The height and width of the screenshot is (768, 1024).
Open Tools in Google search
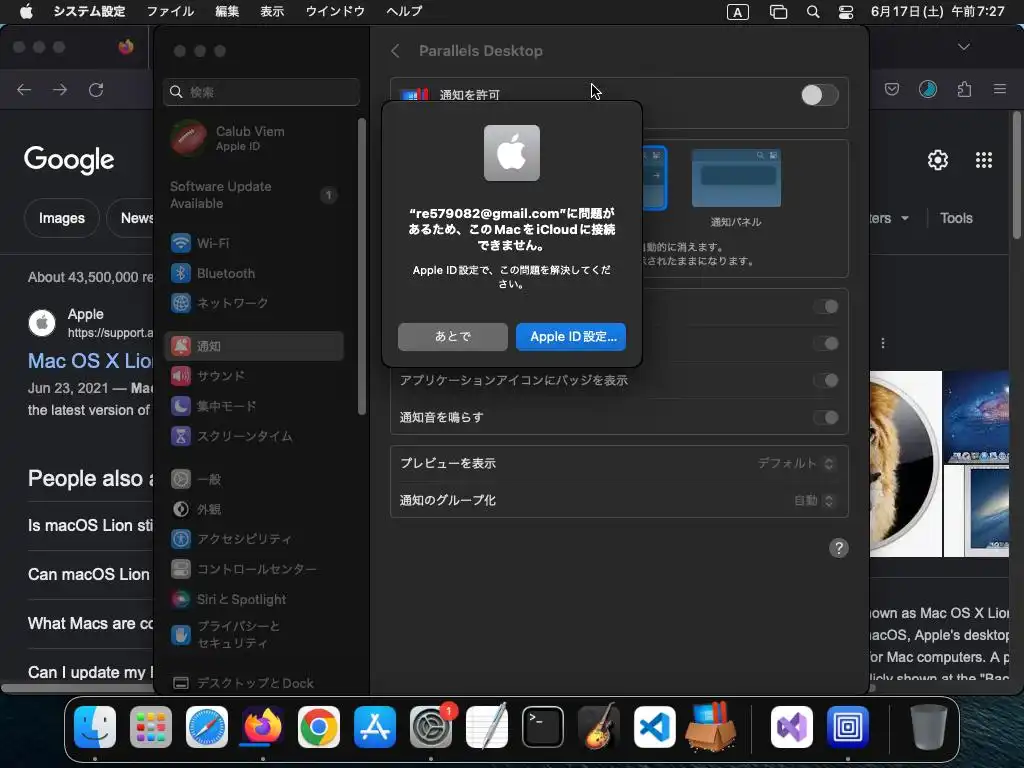pyautogui.click(x=956, y=218)
